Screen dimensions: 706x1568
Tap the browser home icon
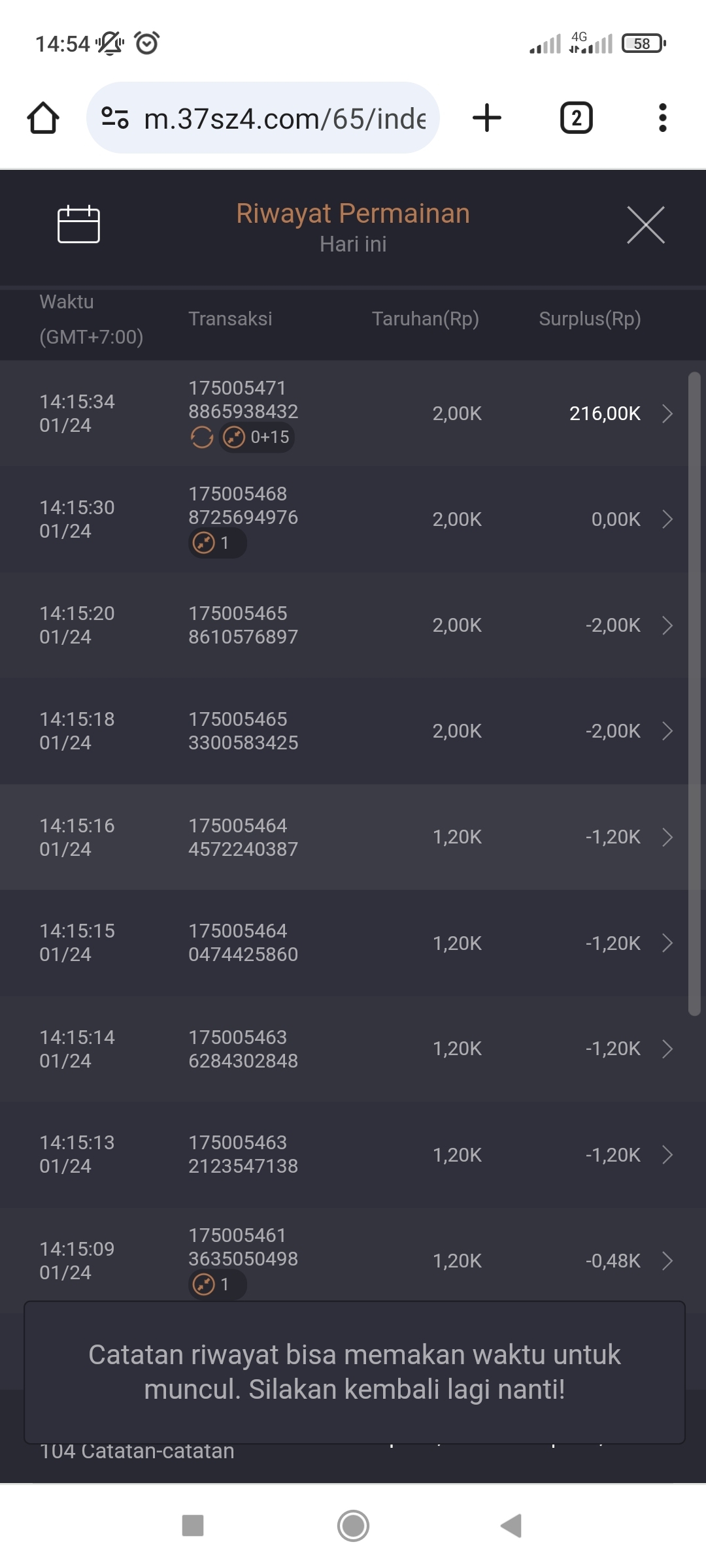[x=43, y=118]
